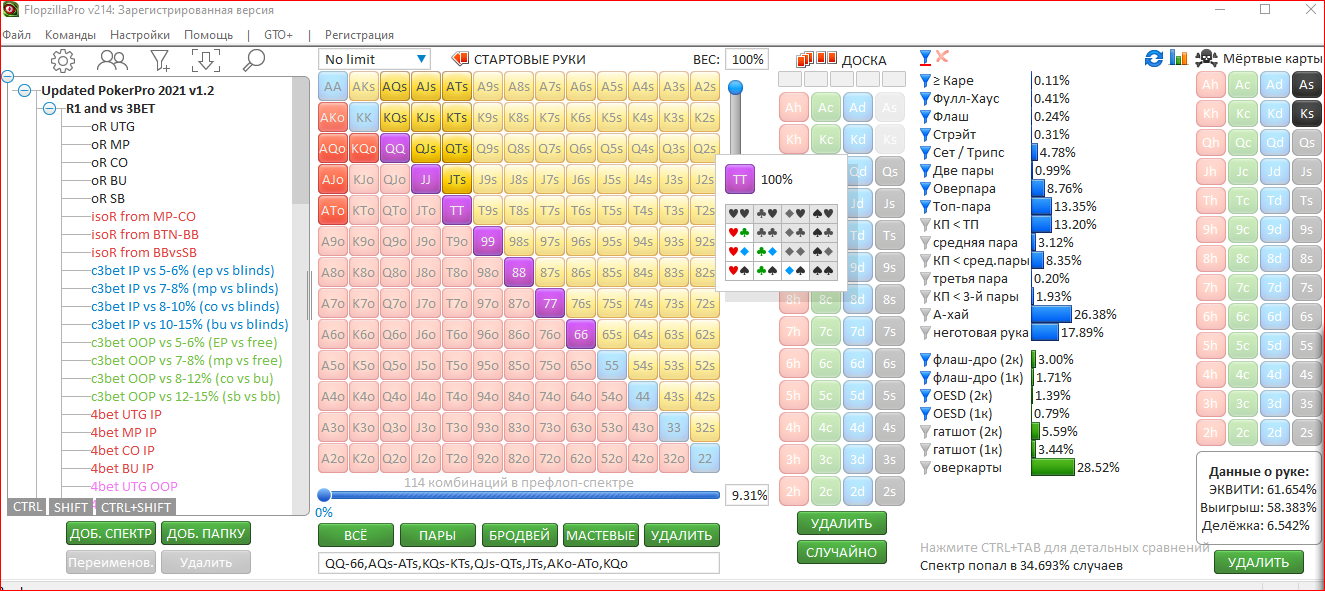Open the Файл menu
Screen dimensions: 1325x591
[x=16, y=34]
